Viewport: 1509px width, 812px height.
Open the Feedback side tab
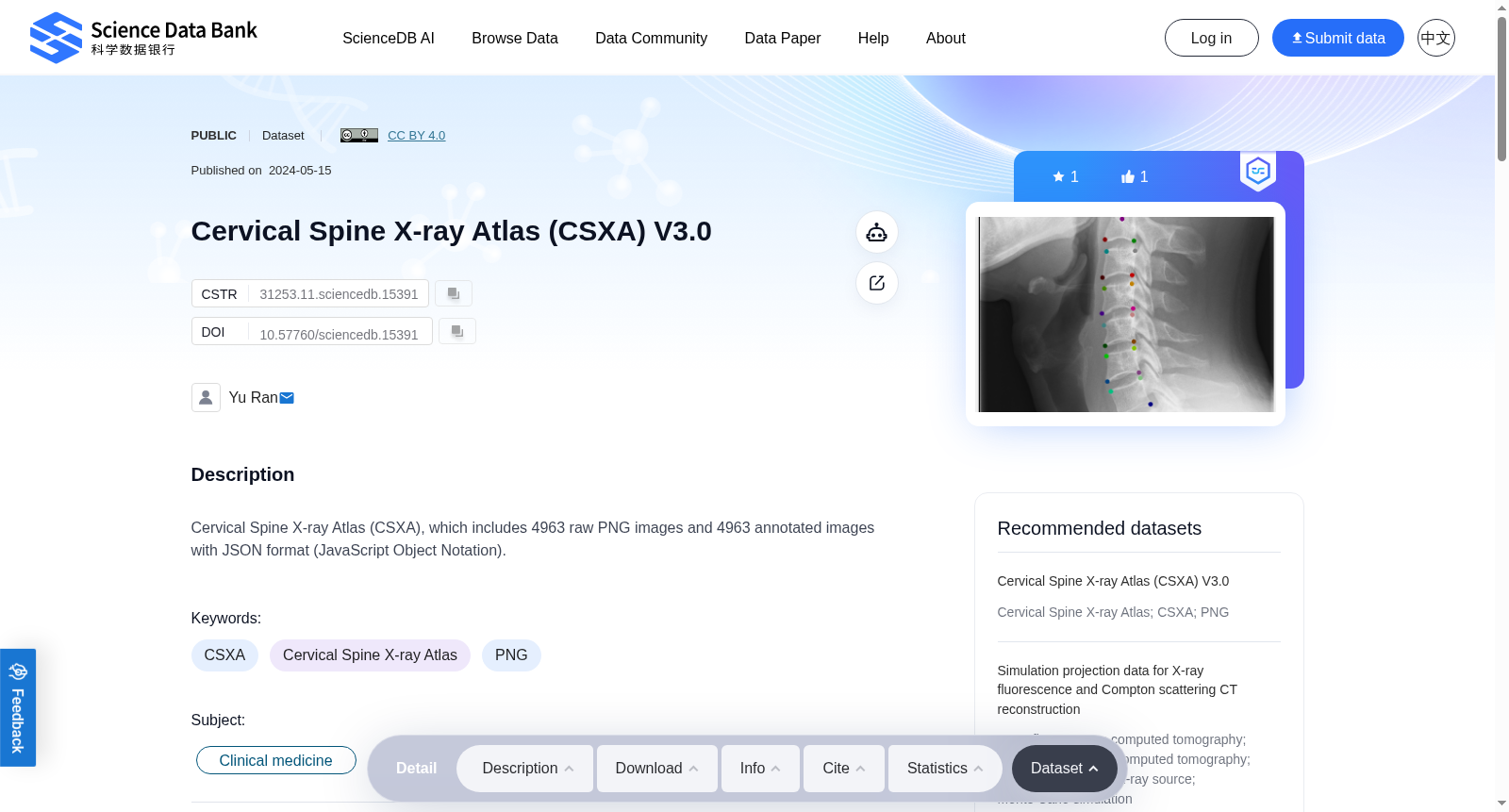pos(18,707)
